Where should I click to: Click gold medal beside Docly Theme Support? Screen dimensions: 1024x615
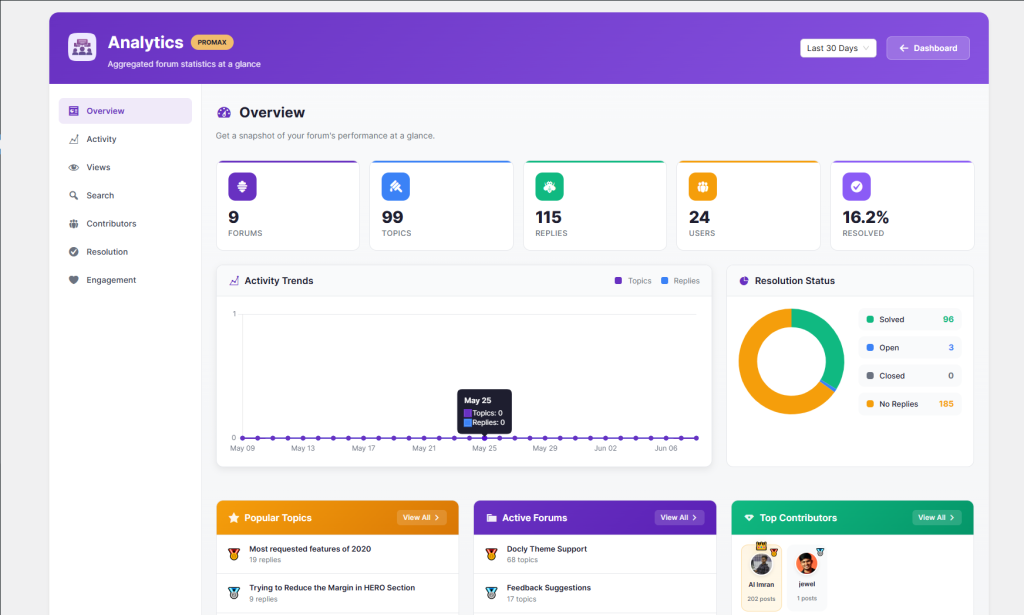coord(492,554)
